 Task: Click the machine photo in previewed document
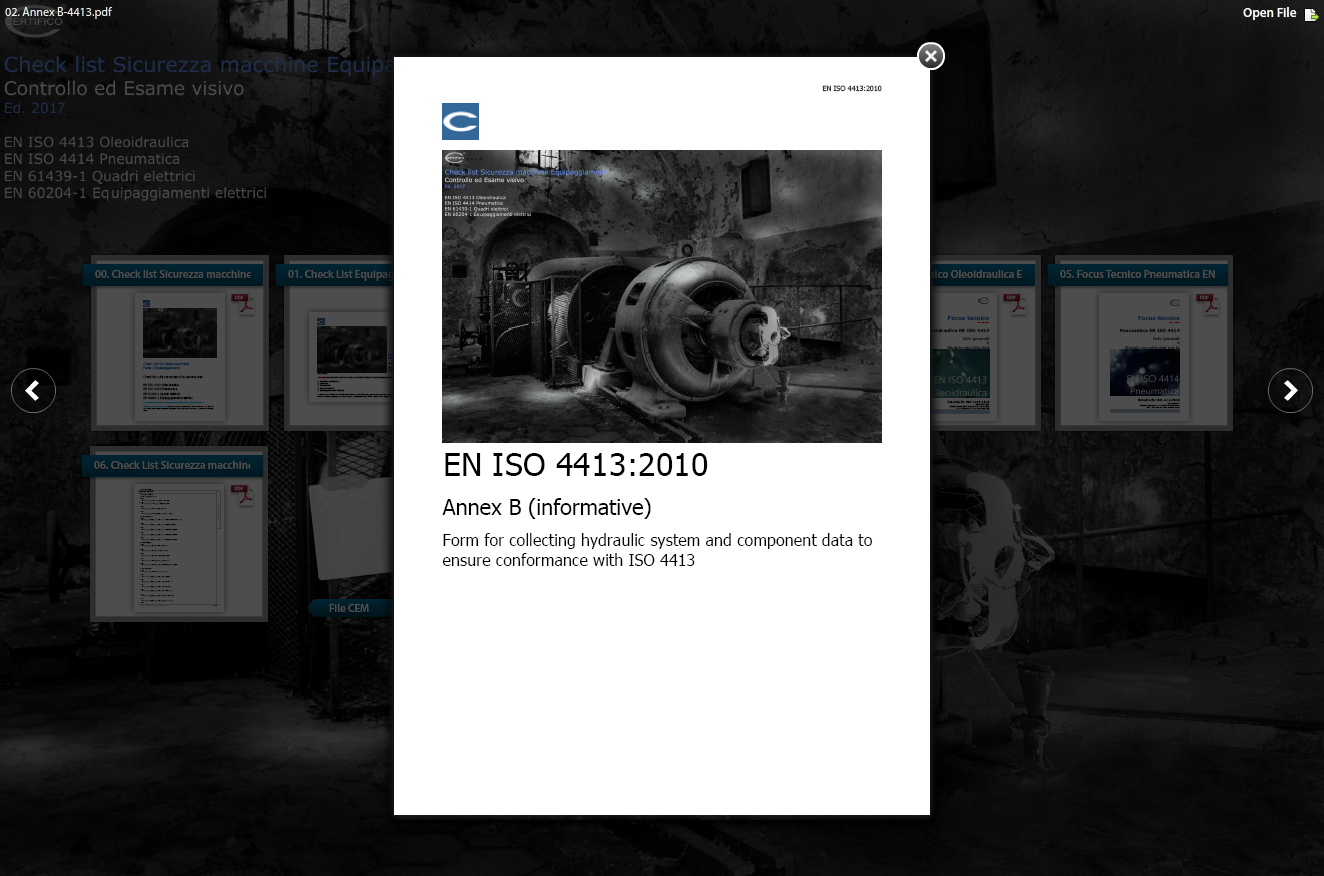[661, 296]
